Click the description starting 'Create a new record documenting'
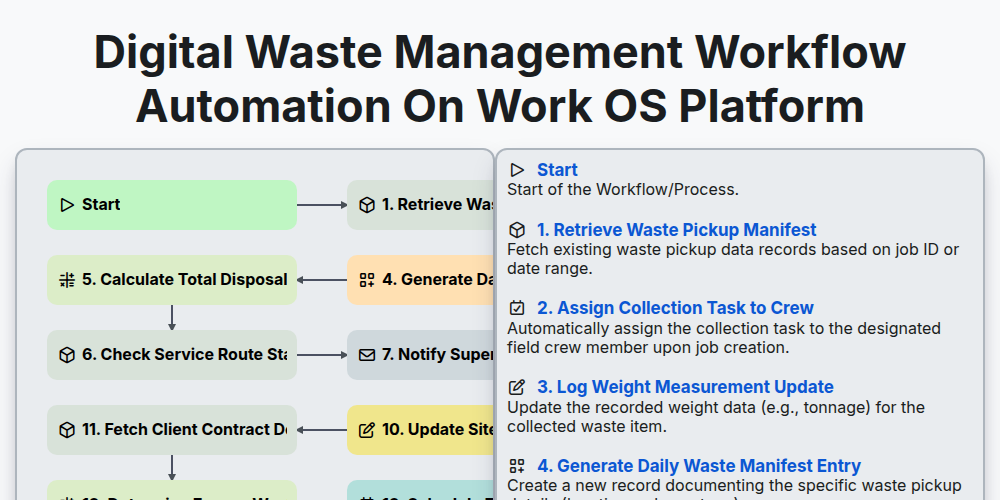 tap(734, 489)
